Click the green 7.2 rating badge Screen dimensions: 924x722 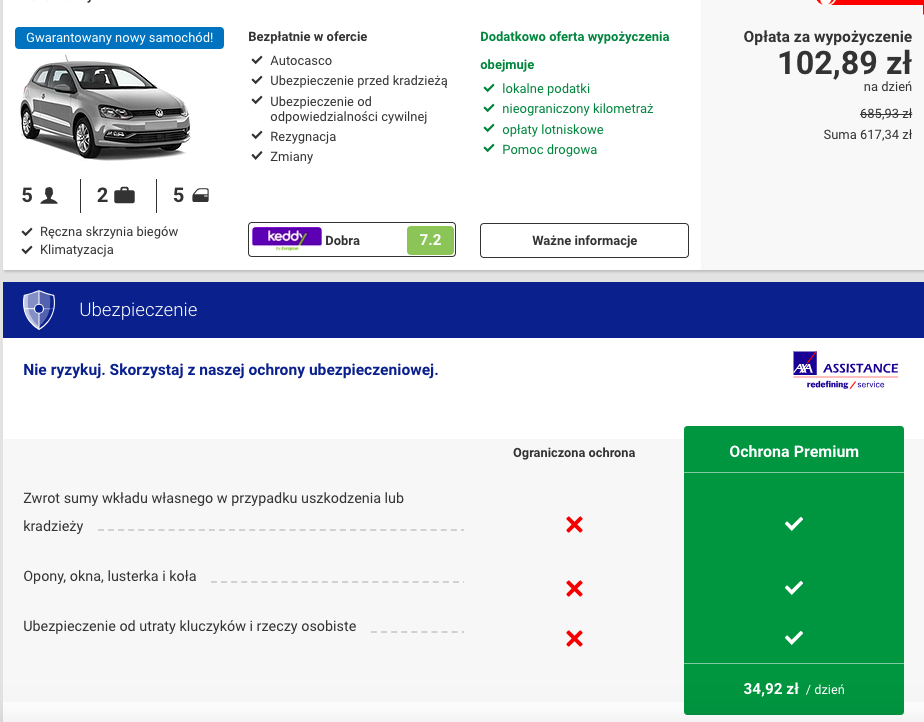point(430,240)
